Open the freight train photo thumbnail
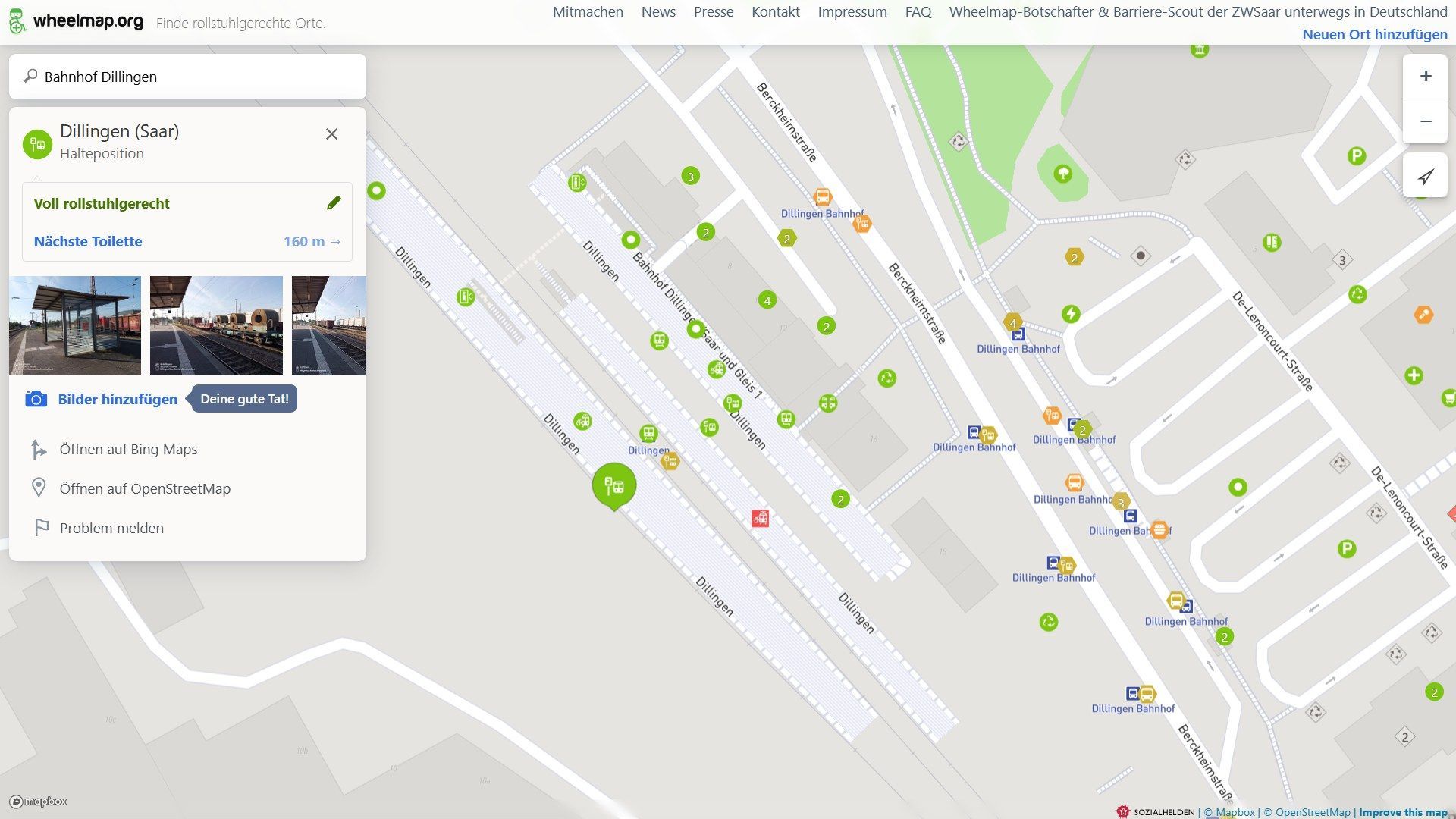 click(216, 325)
